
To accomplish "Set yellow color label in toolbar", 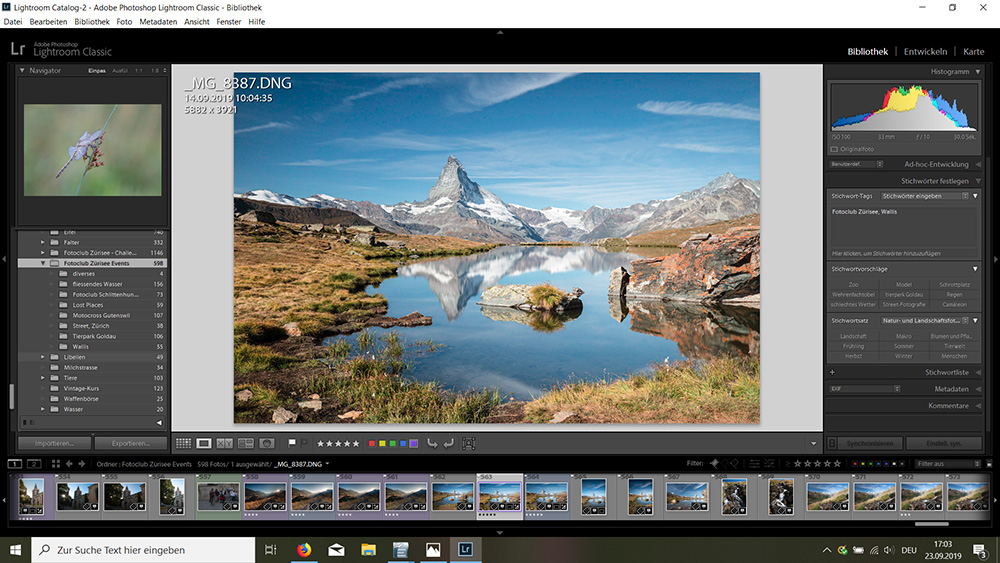I will (382, 443).
